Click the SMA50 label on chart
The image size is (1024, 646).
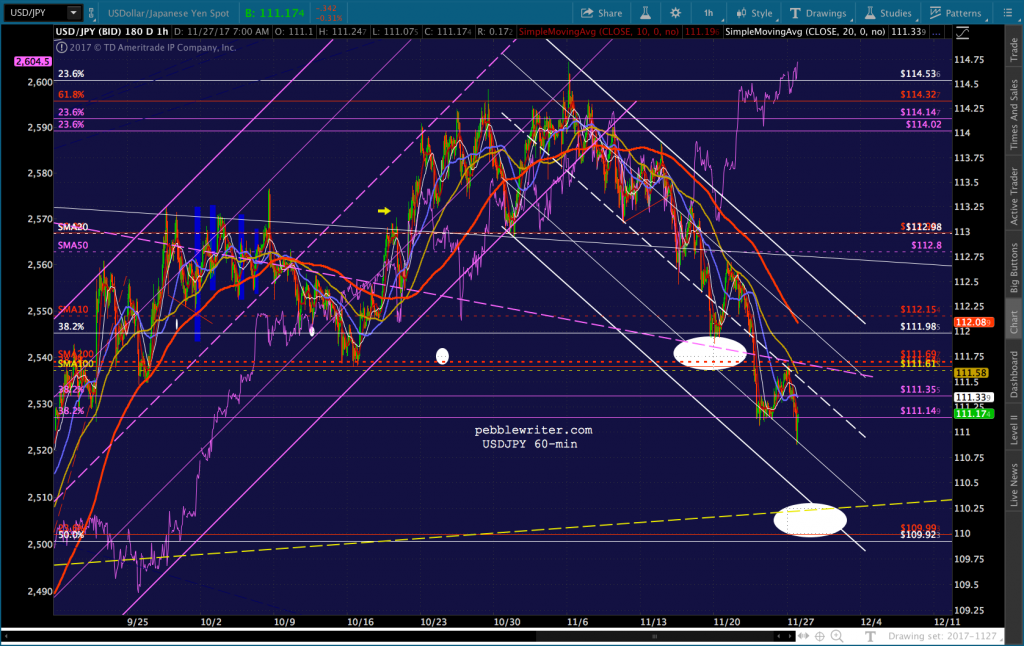click(72, 245)
